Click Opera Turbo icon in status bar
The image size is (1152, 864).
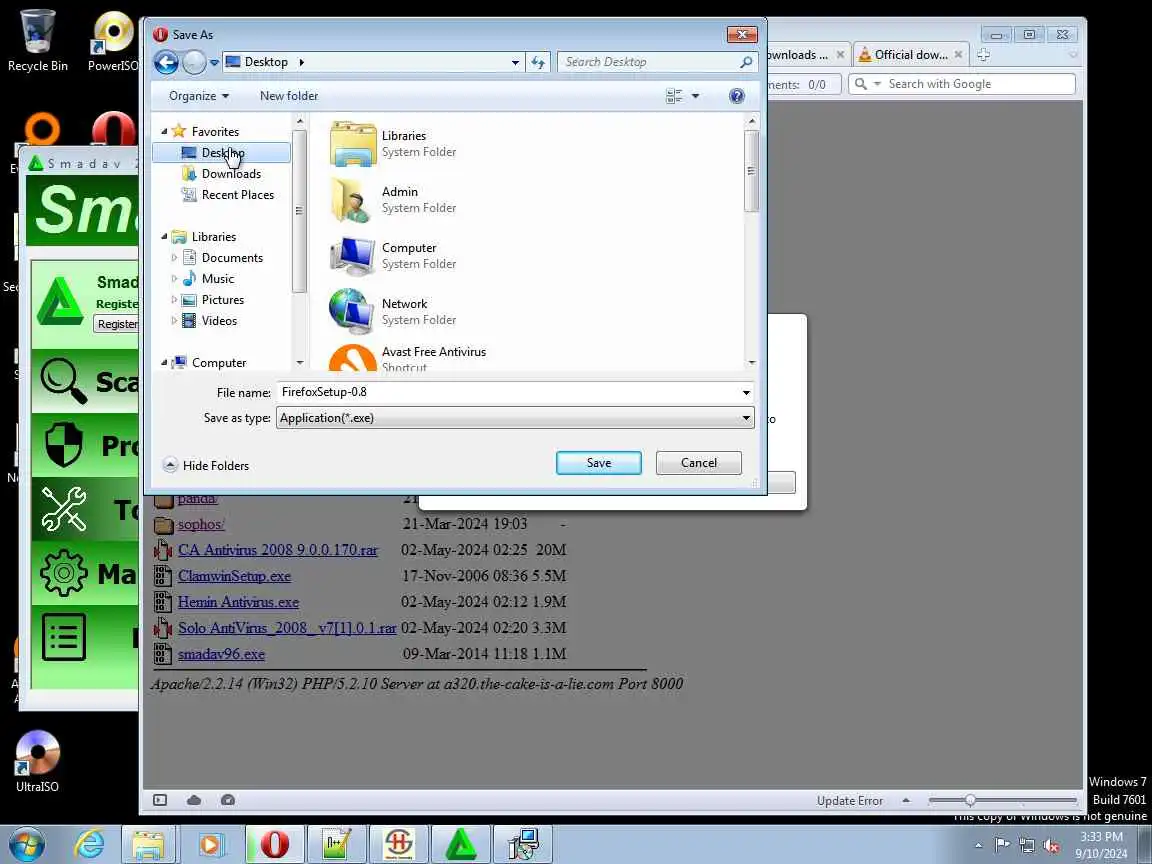tap(228, 800)
